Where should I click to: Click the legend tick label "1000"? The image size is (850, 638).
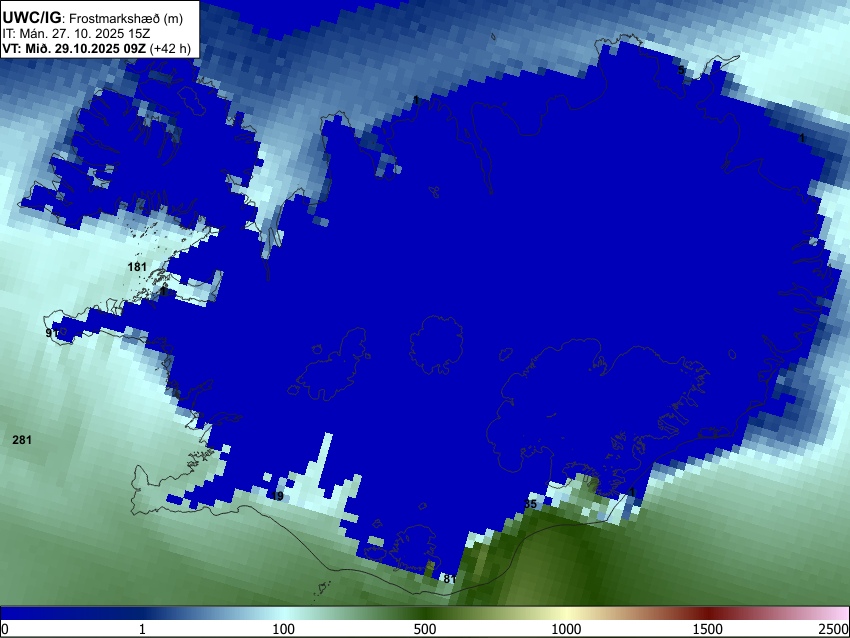[x=566, y=629]
